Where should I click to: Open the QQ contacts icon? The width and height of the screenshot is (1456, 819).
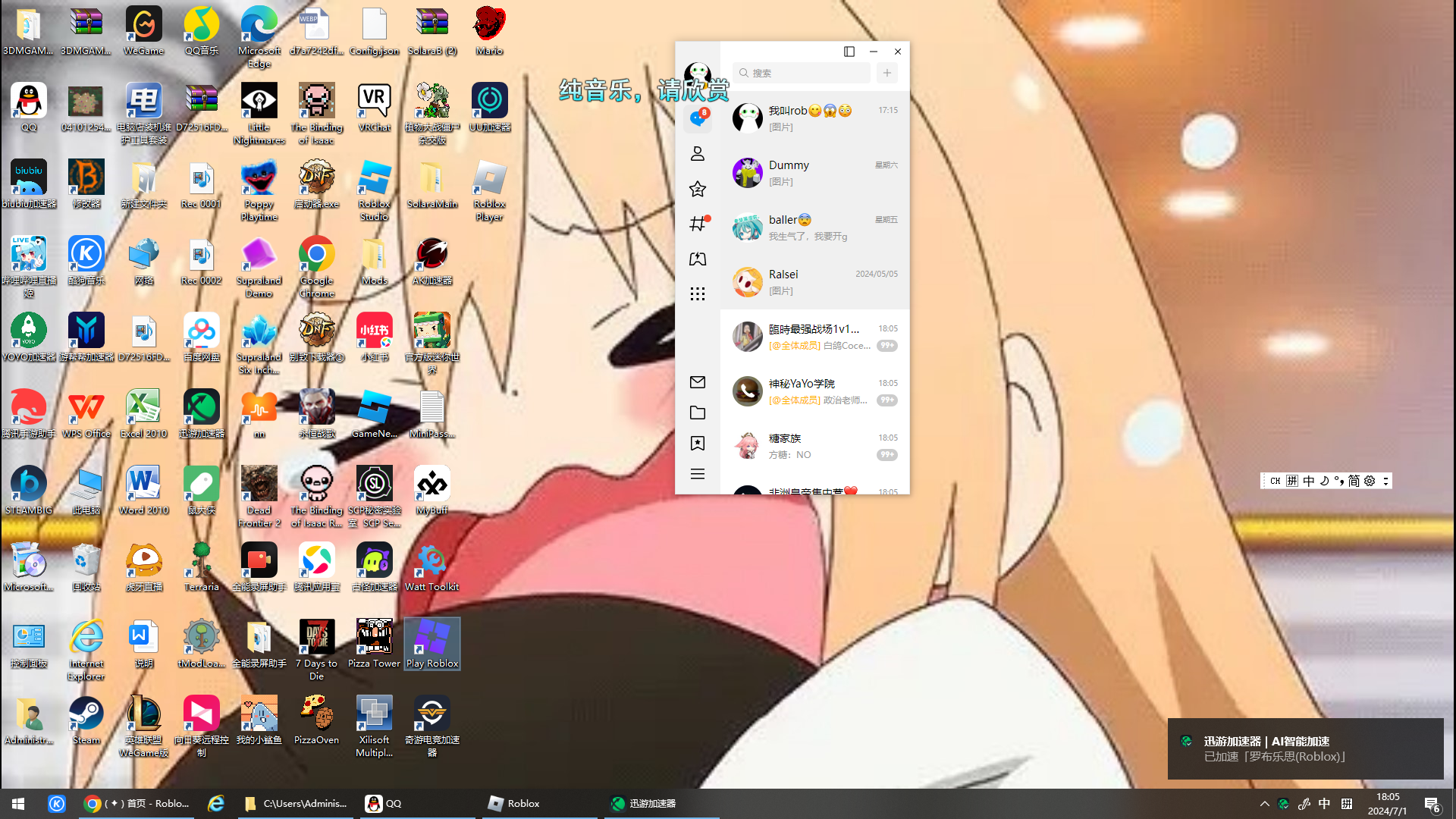tap(698, 154)
